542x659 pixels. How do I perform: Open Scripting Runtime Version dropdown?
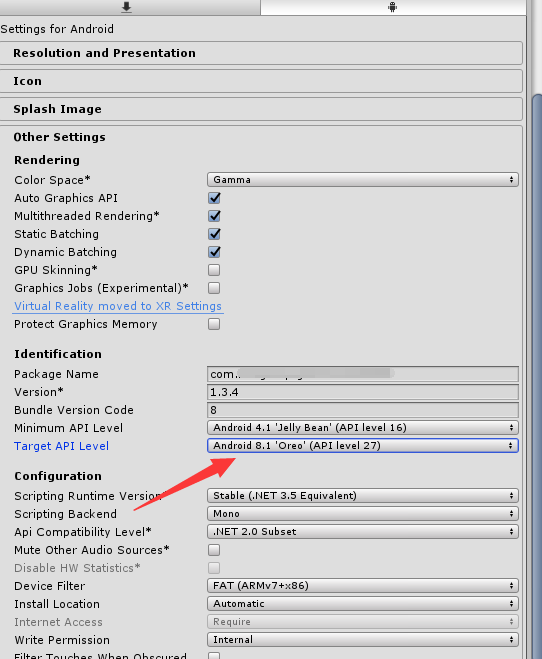363,496
